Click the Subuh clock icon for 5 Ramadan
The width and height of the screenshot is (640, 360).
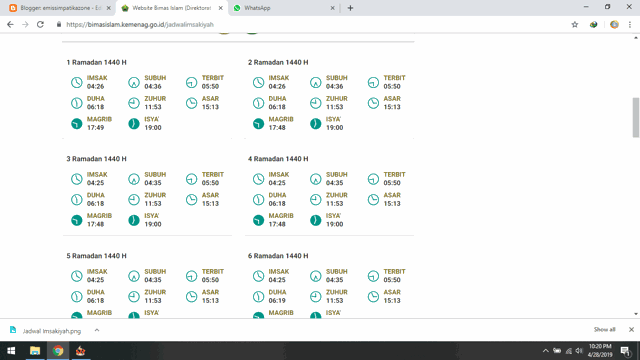pyautogui.click(x=133, y=276)
